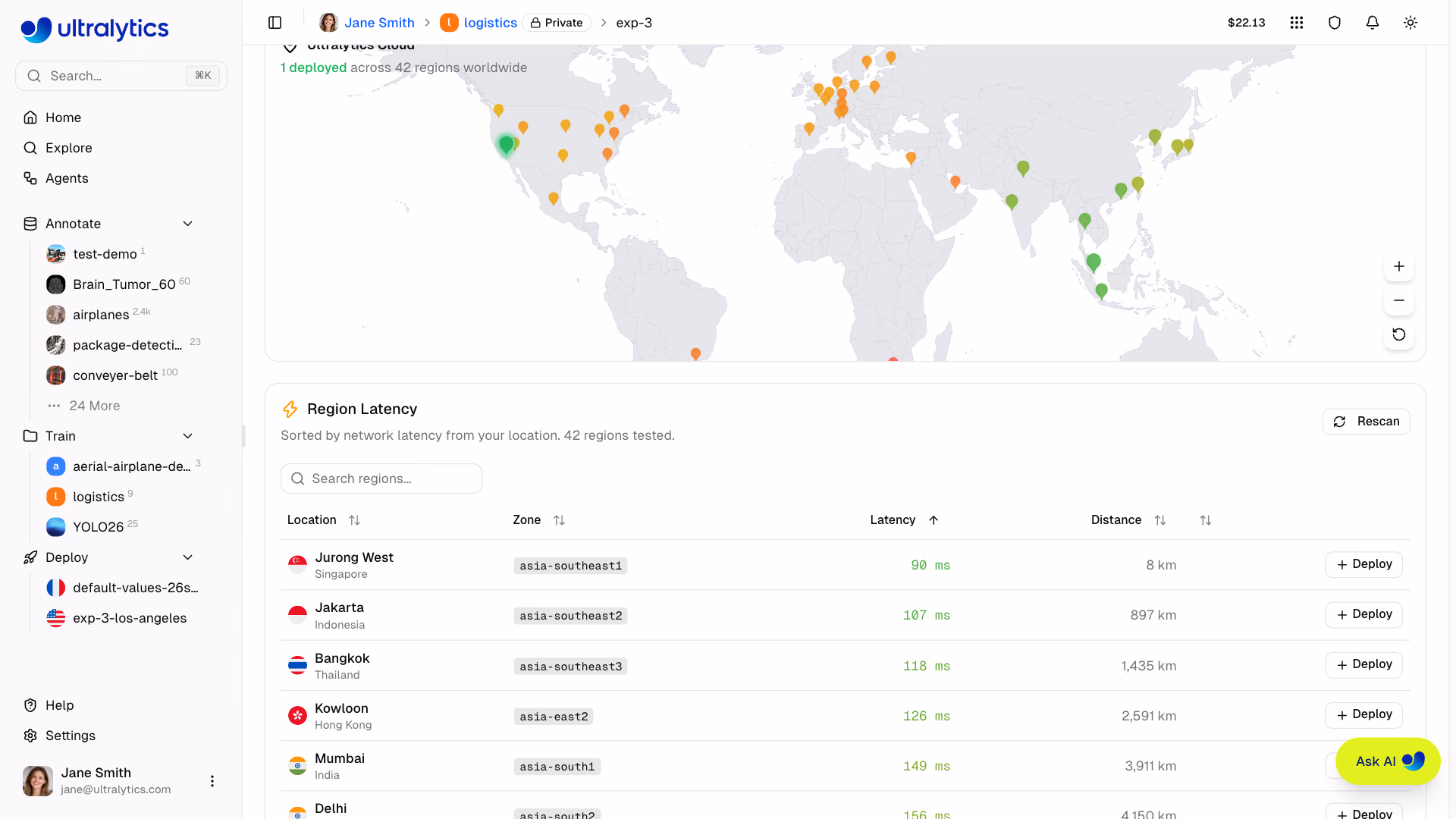Open test-demo dataset thumbnail

click(x=56, y=254)
